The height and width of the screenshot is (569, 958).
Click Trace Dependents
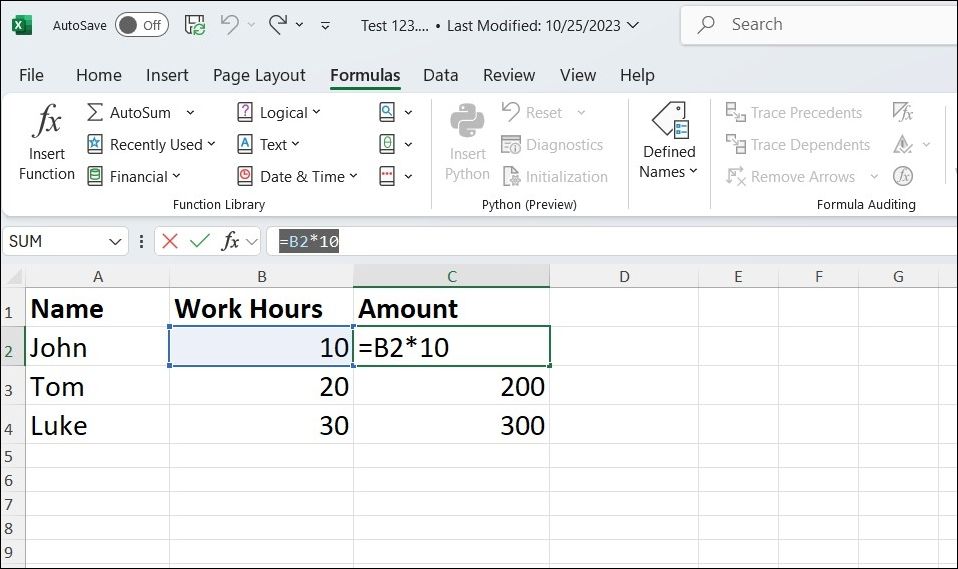pos(798,145)
